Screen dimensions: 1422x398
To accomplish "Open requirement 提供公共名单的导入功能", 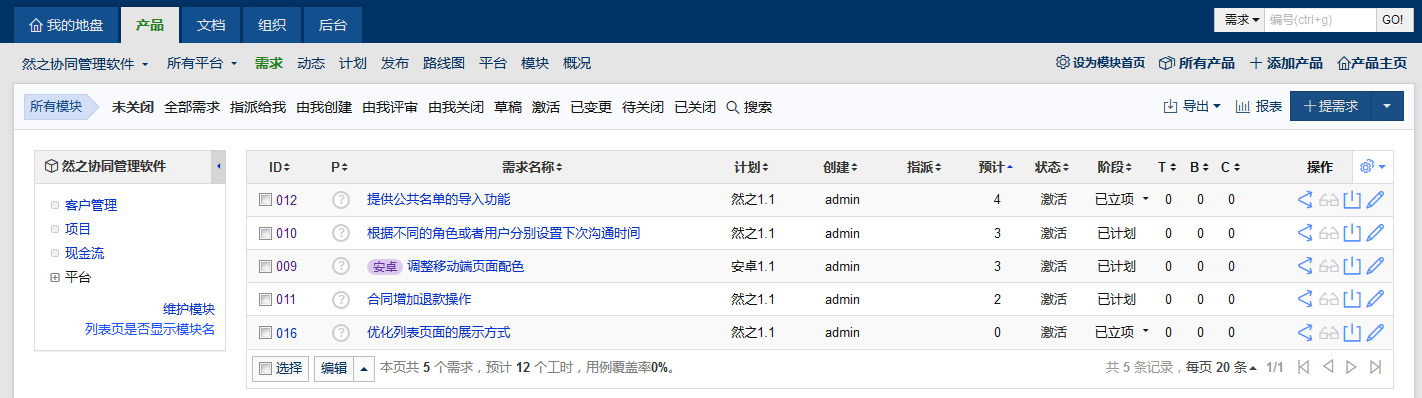I will point(438,200).
